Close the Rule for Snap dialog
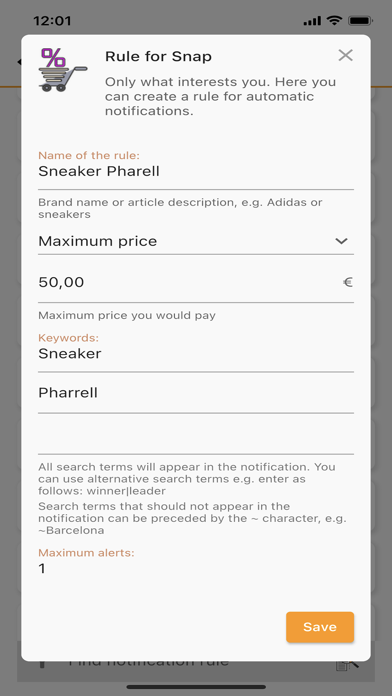Image resolution: width=392 pixels, height=696 pixels. (x=345, y=55)
